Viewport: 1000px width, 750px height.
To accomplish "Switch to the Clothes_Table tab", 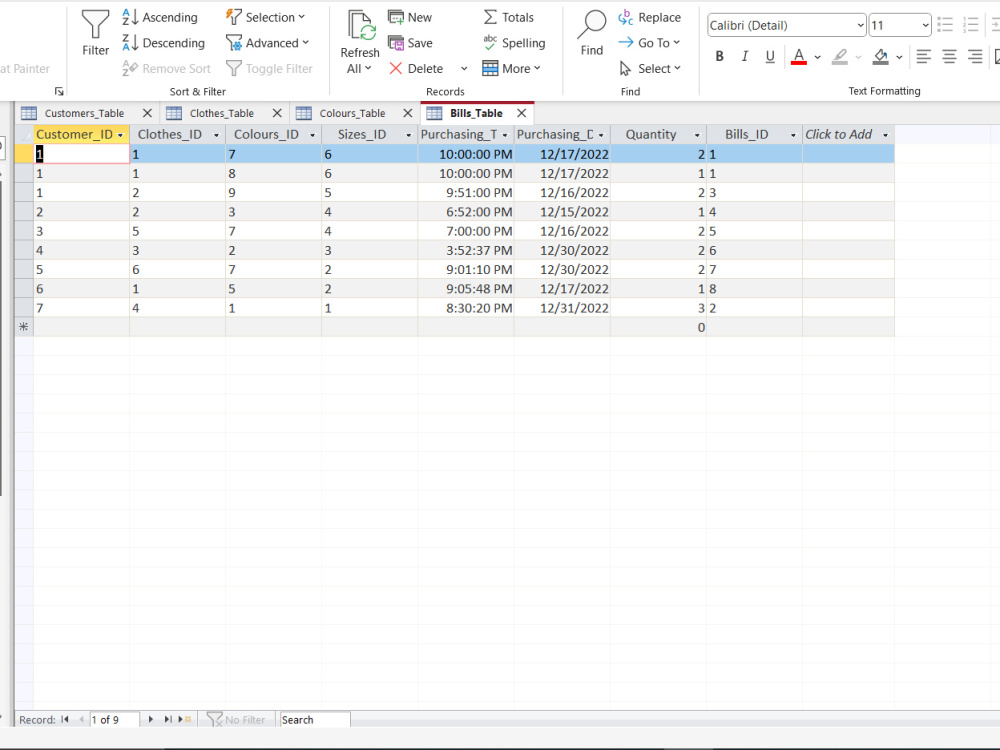I will tap(221, 113).
